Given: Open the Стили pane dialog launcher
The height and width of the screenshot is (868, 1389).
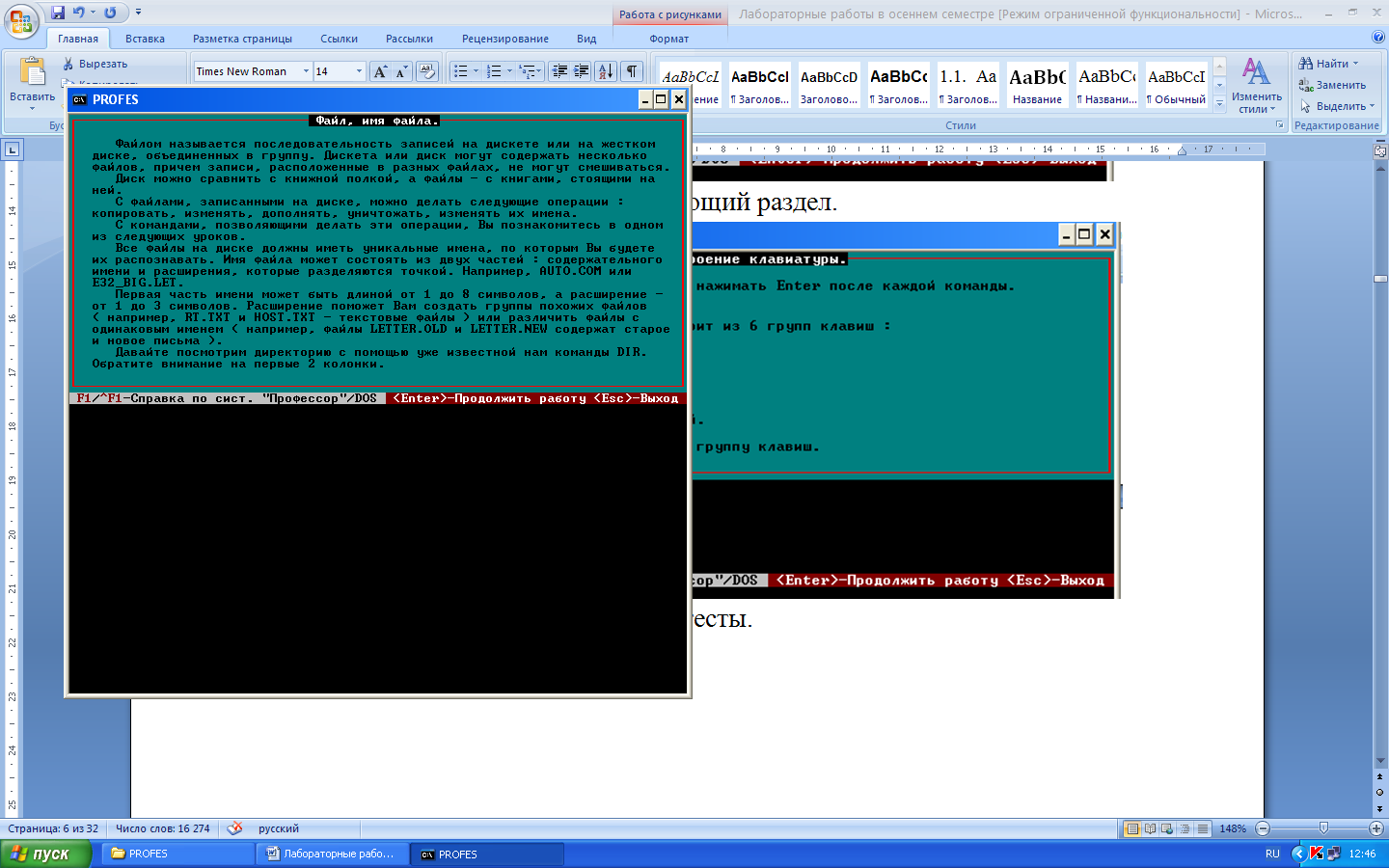Looking at the screenshot, I should point(1280,125).
